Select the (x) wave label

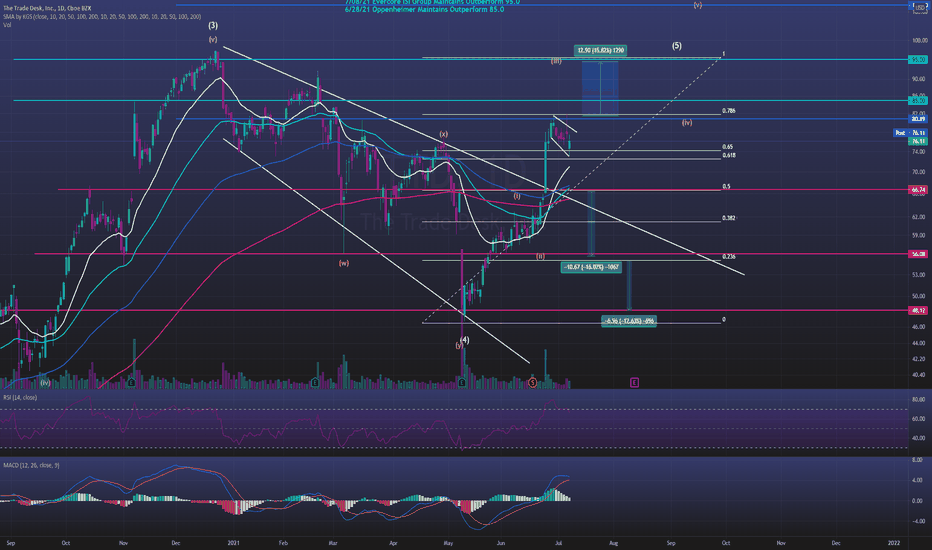coord(444,134)
